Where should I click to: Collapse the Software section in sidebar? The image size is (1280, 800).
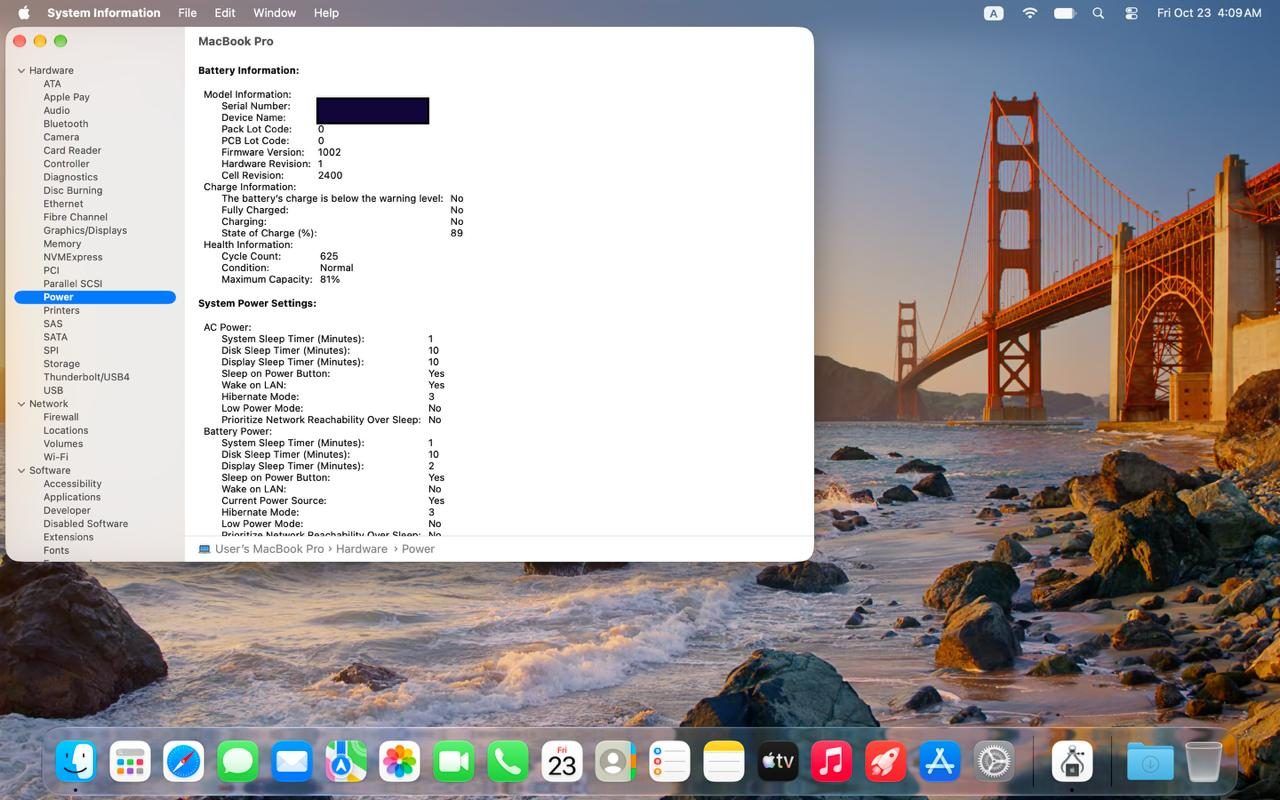(21, 471)
